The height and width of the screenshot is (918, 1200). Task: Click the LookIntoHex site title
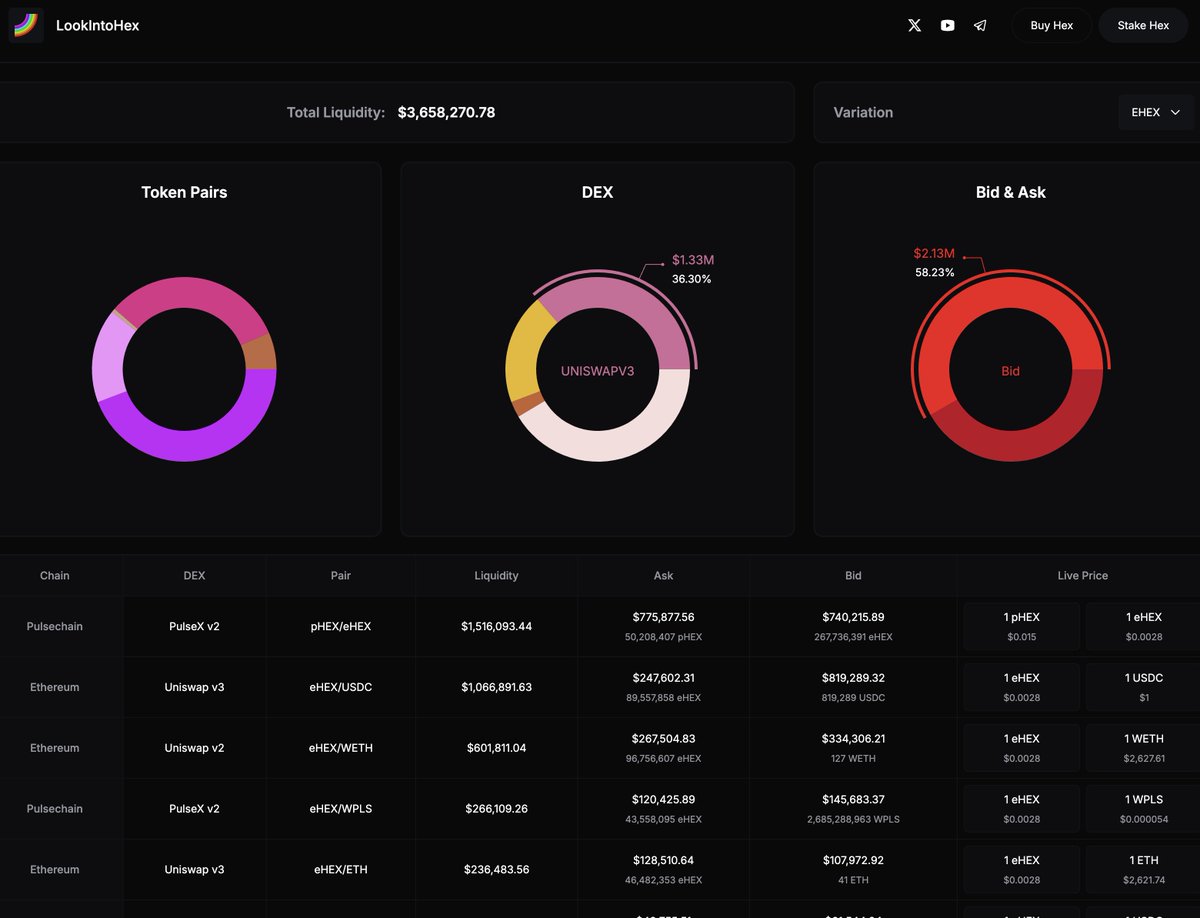98,26
